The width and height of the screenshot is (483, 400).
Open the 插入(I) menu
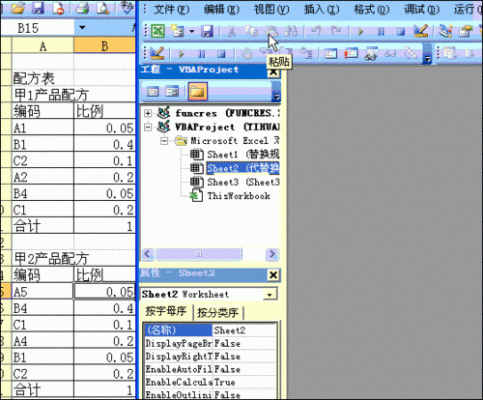(x=321, y=9)
